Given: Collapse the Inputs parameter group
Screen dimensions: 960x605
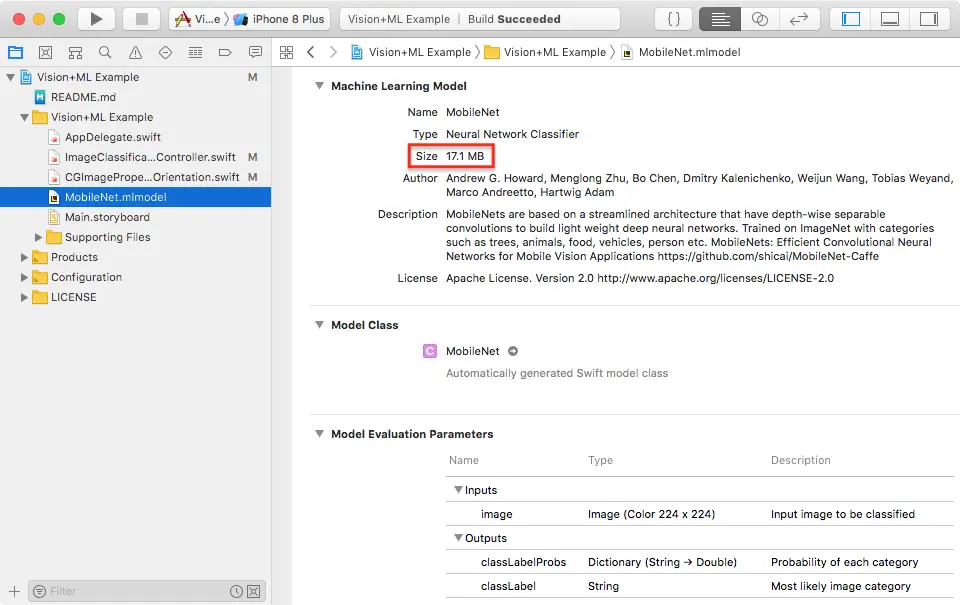Looking at the screenshot, I should click(x=458, y=490).
